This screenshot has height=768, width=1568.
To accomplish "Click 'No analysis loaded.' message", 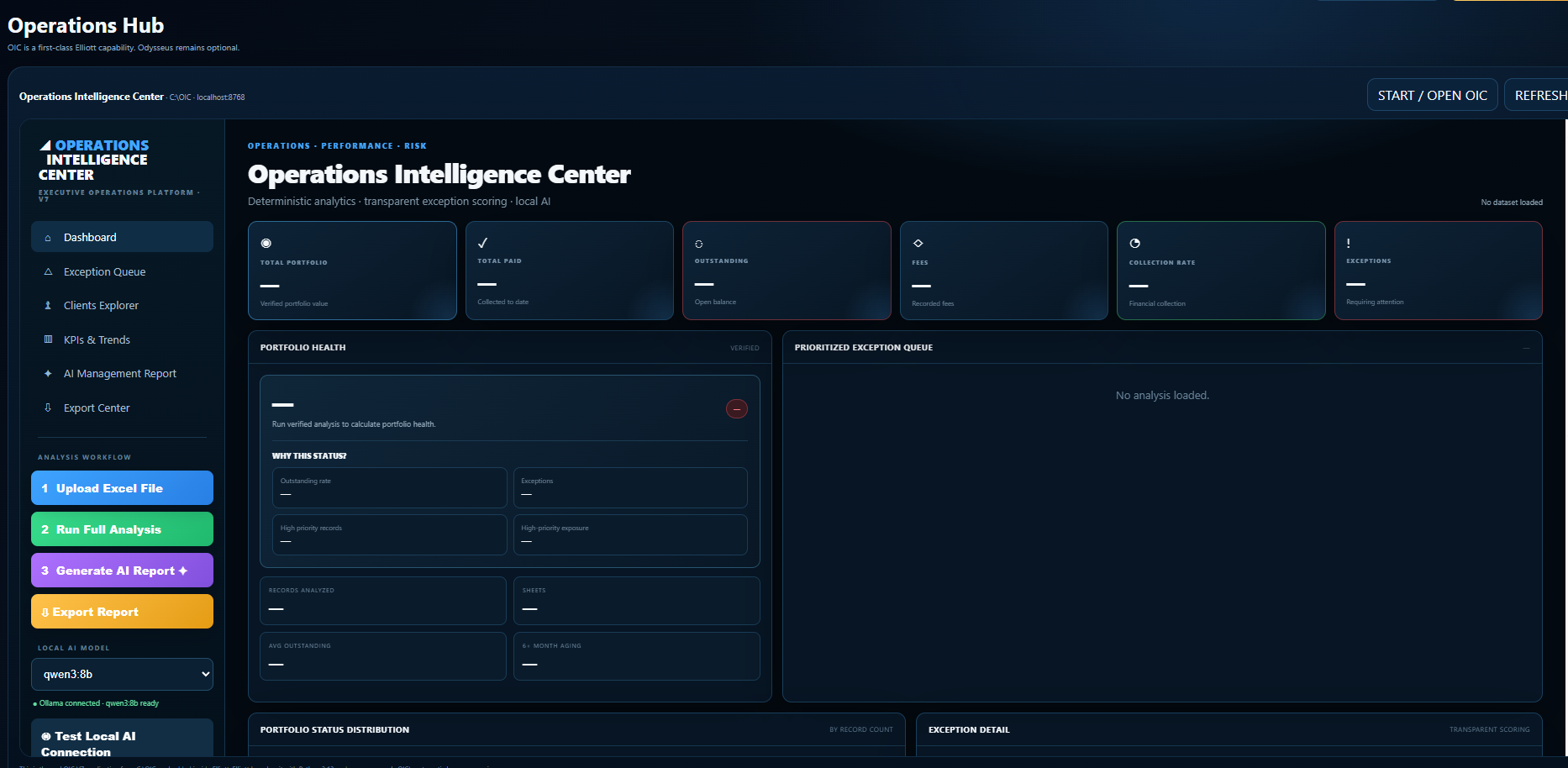I will (x=1162, y=395).
